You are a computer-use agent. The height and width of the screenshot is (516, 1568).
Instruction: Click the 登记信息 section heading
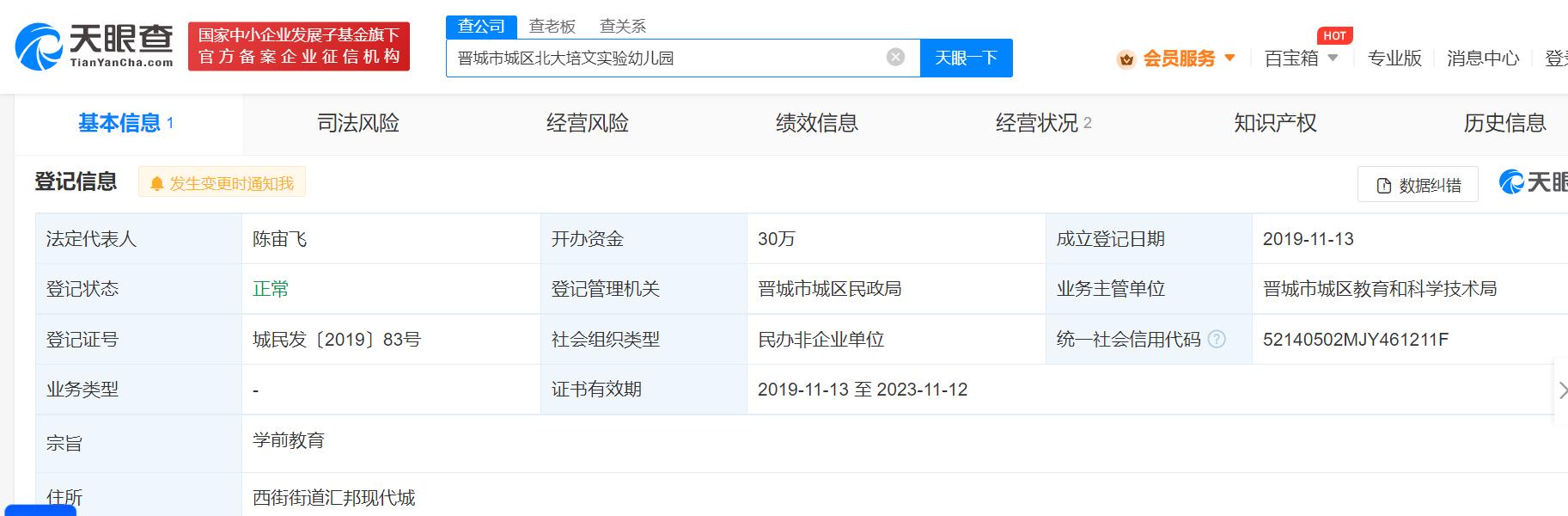pyautogui.click(x=76, y=181)
